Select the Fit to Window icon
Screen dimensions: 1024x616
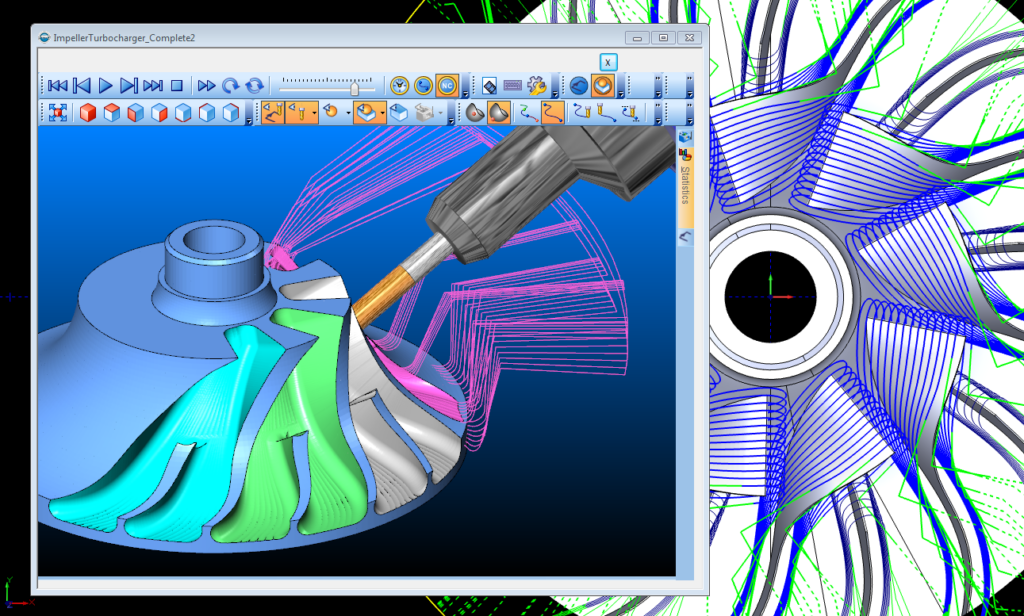point(58,113)
